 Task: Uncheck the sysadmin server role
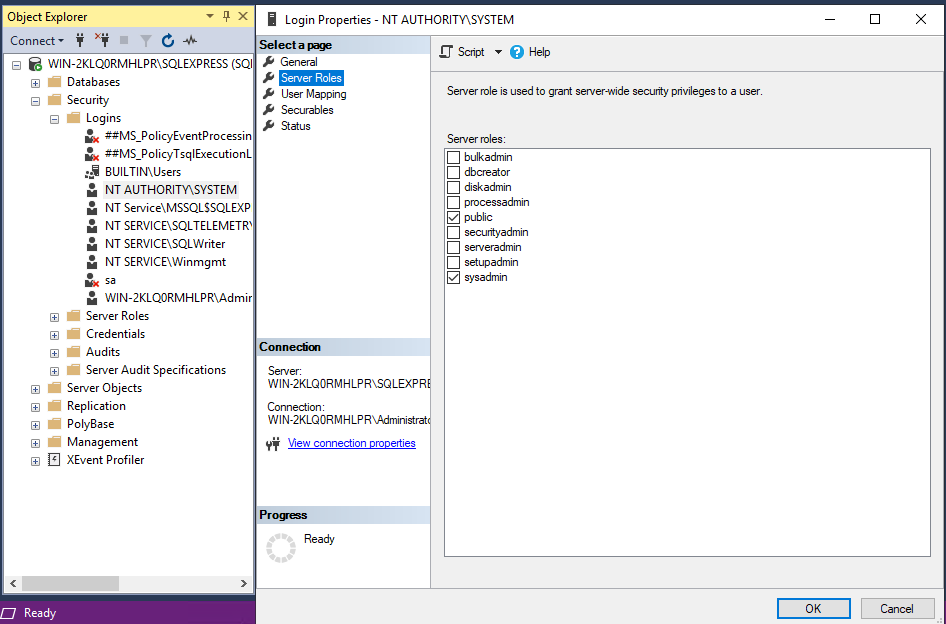[x=454, y=277]
